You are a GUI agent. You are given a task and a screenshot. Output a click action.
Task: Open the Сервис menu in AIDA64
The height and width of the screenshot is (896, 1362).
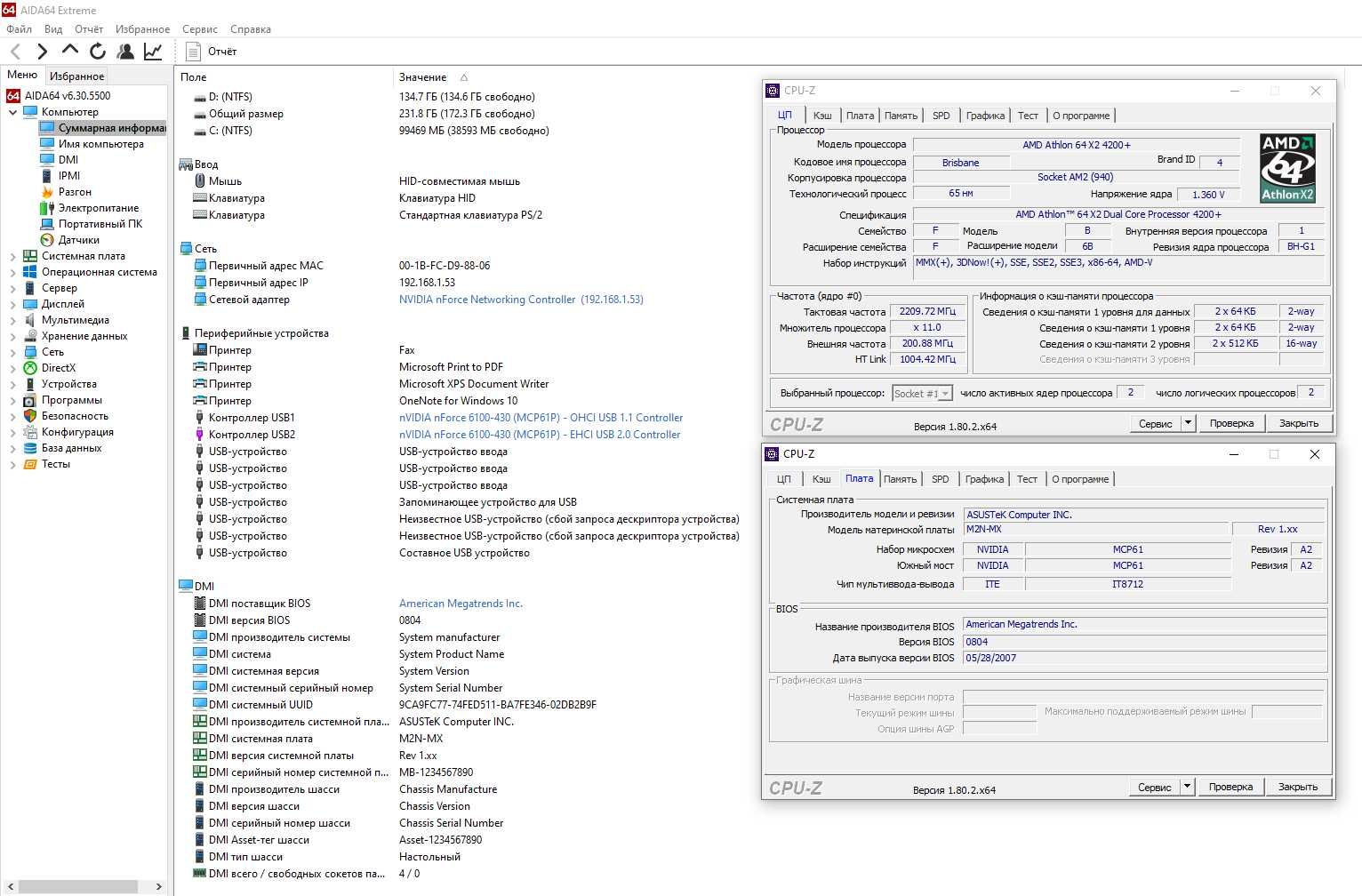tap(200, 29)
